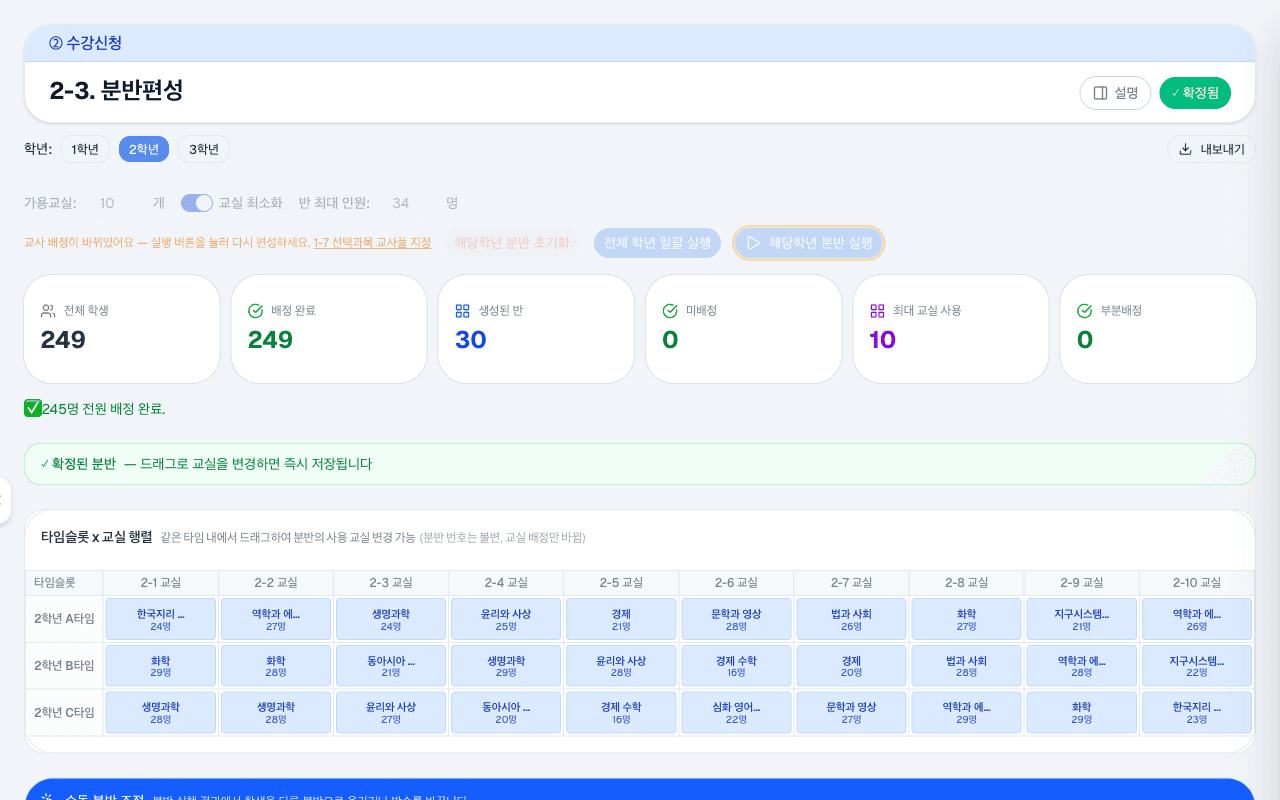
Task: Select the 1학년 grade tab
Action: pos(85,149)
